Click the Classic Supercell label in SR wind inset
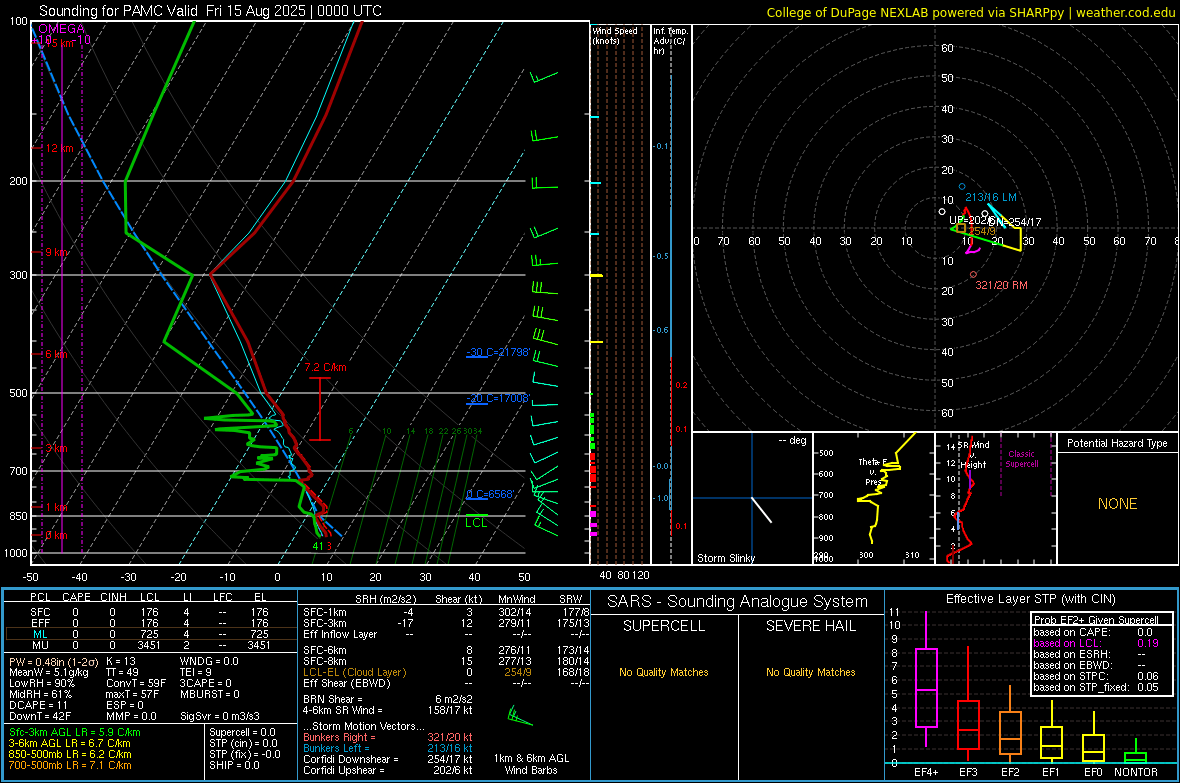Viewport: 1180px width, 783px height. click(x=1021, y=459)
